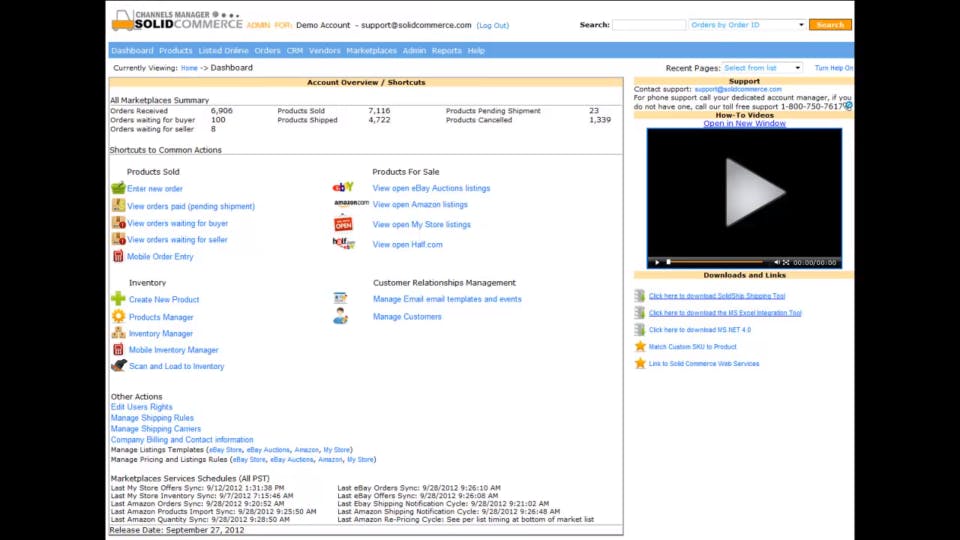Open View orders paid (pending shipment) link
Viewport: 960px width, 540px height.
coord(191,207)
